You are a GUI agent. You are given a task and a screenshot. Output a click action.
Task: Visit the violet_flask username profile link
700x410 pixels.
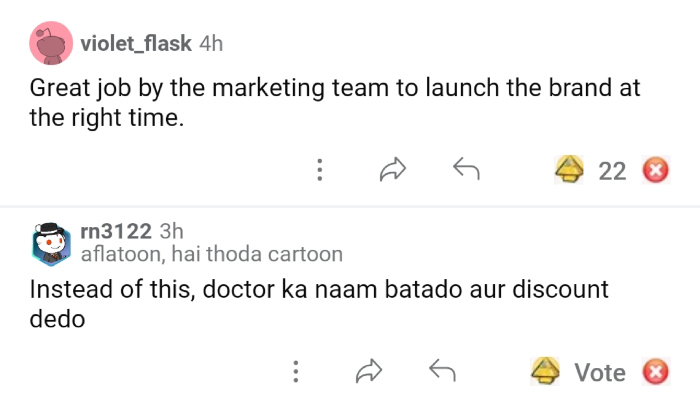coord(135,44)
